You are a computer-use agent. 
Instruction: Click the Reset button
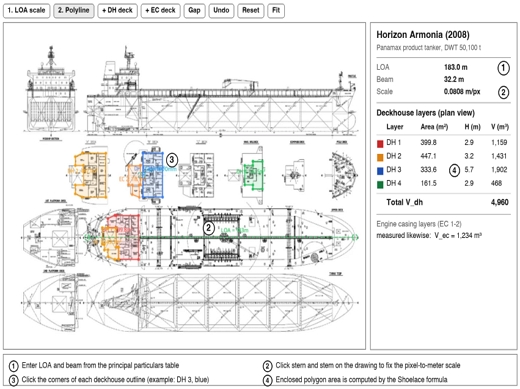pos(251,11)
